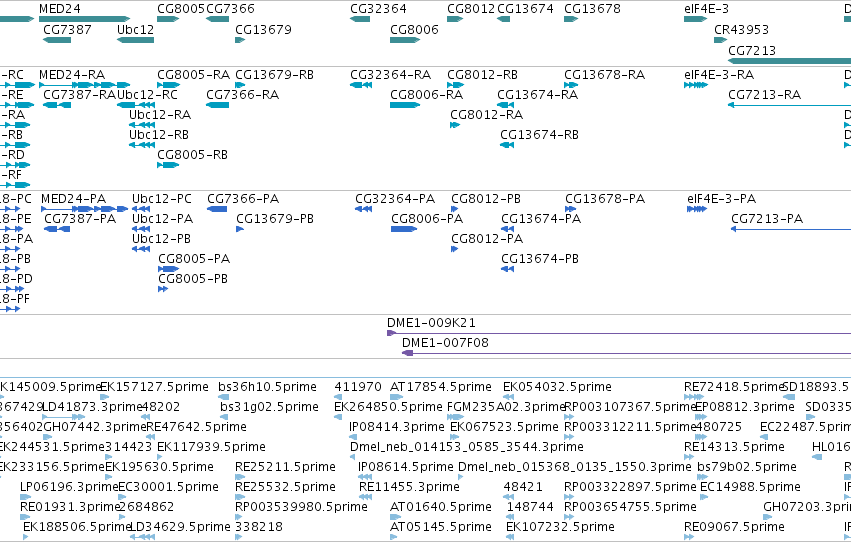Click the Ubc12 gene label
This screenshot has height=542, width=851.
136,29
